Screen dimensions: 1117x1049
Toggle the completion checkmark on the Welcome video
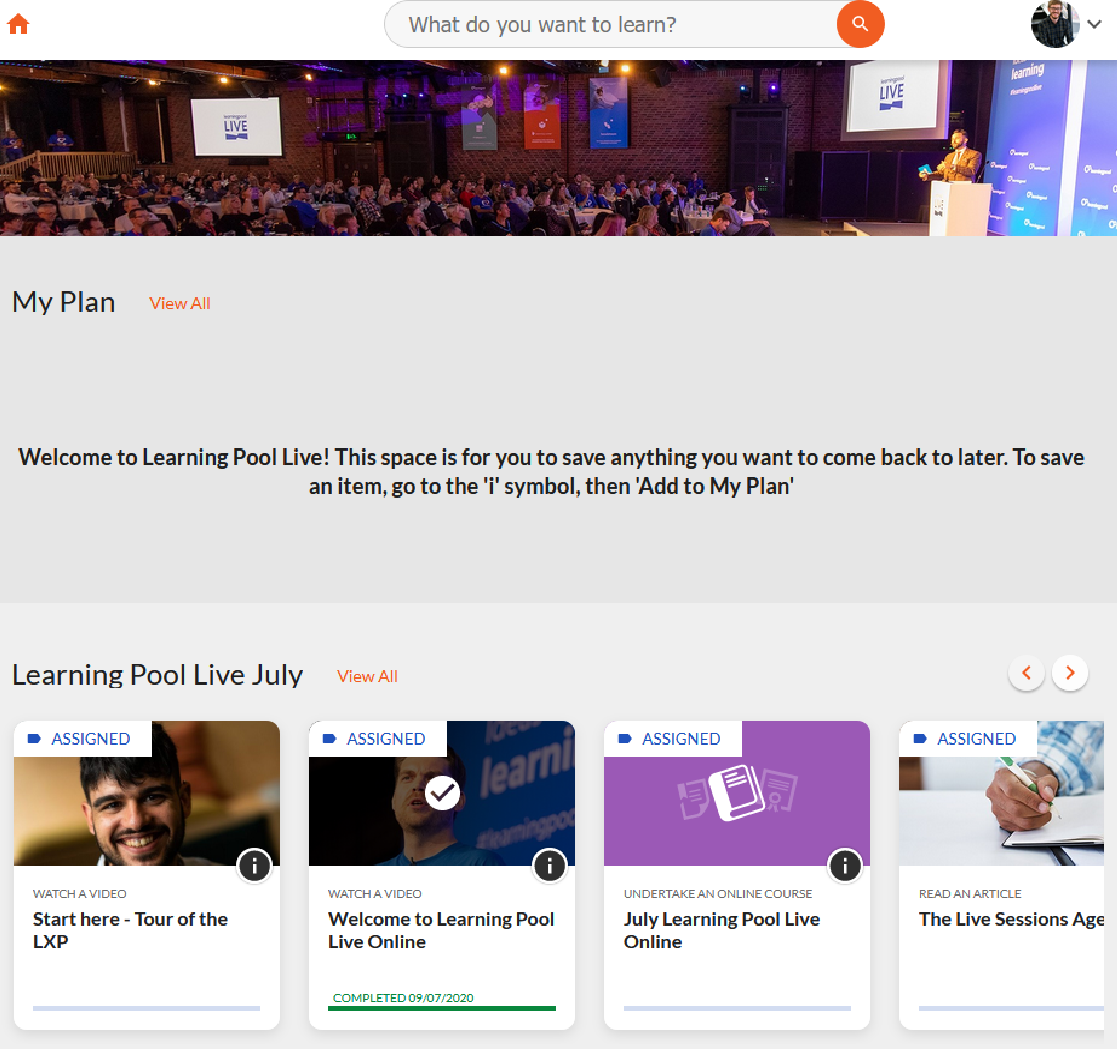pyautogui.click(x=441, y=793)
